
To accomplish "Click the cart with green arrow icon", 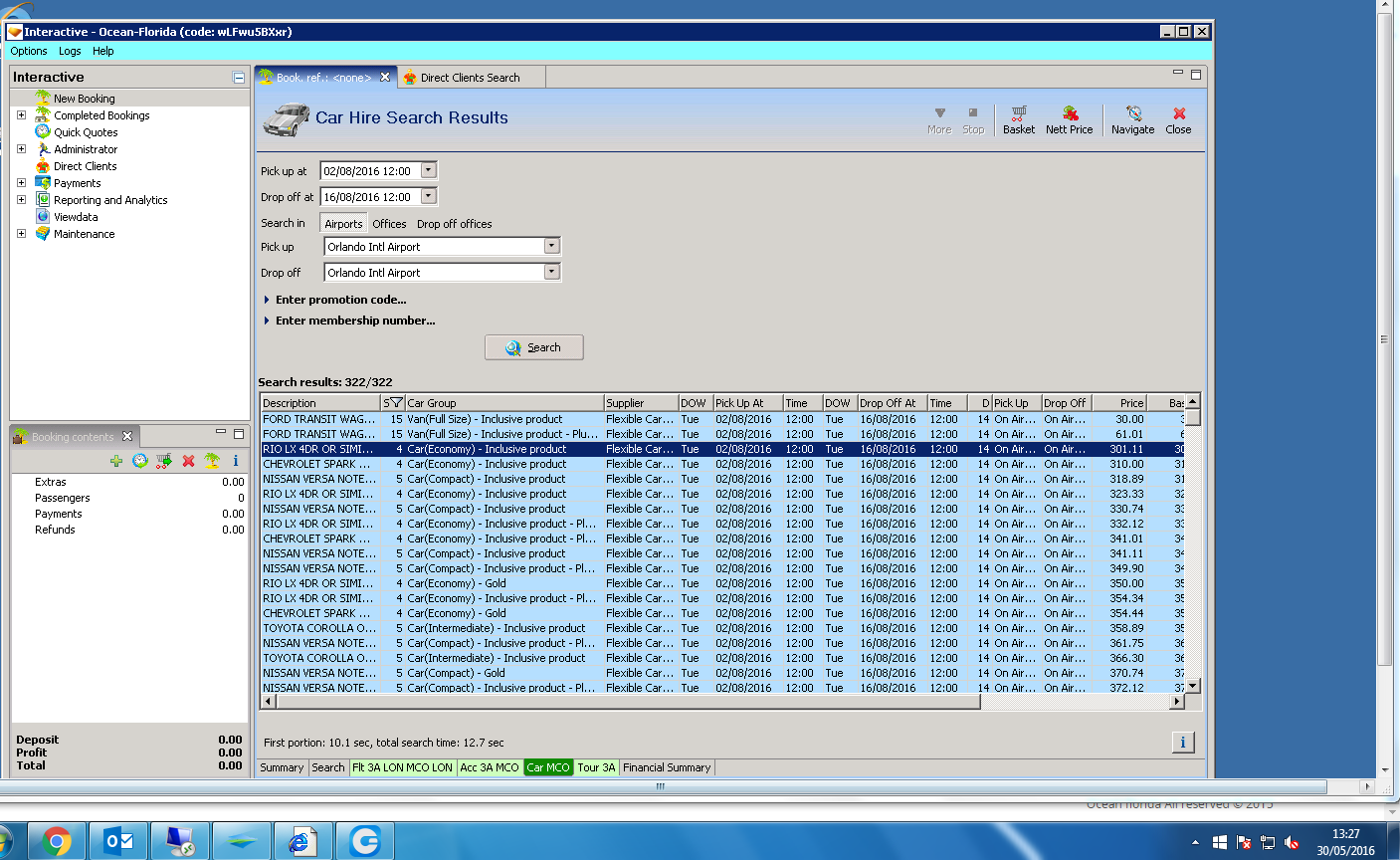I will (x=163, y=461).
